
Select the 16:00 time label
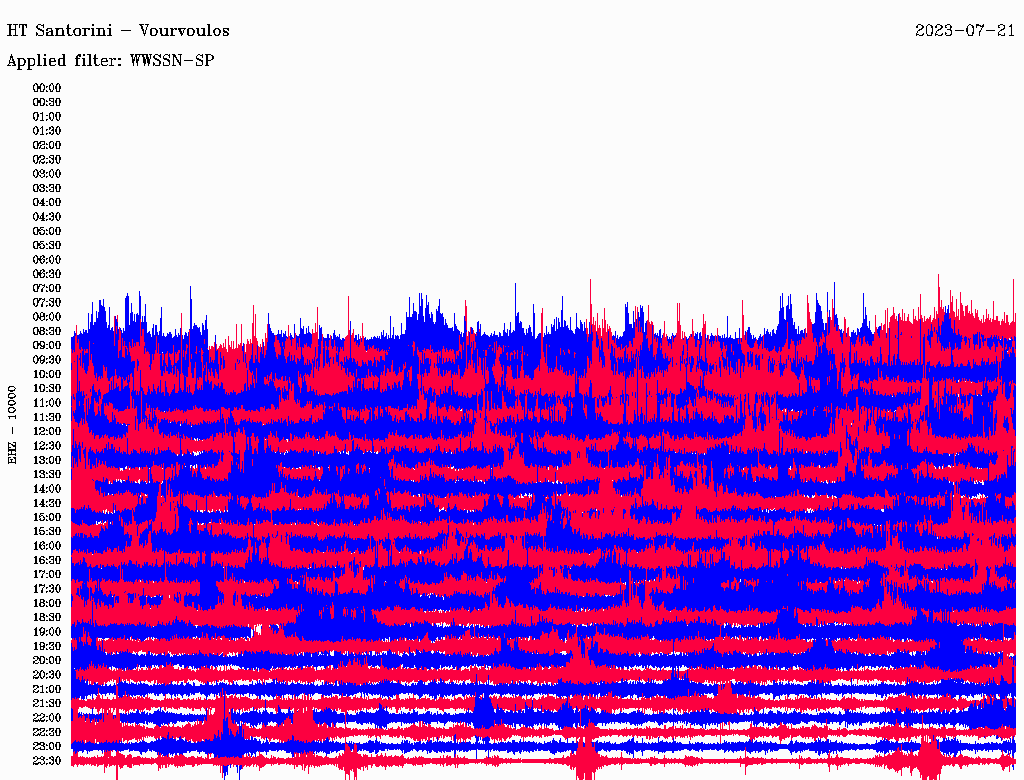47,546
